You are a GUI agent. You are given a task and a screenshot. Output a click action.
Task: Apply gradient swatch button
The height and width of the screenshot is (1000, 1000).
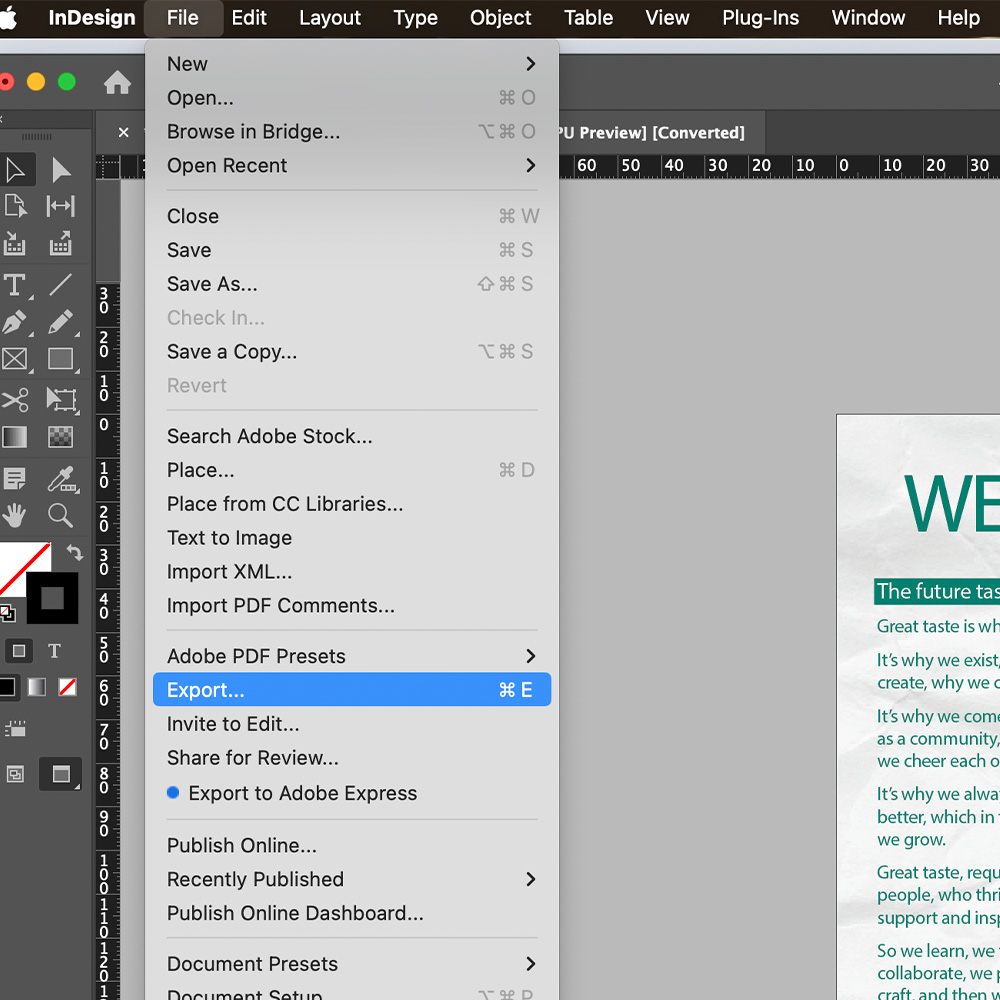pyautogui.click(x=37, y=688)
